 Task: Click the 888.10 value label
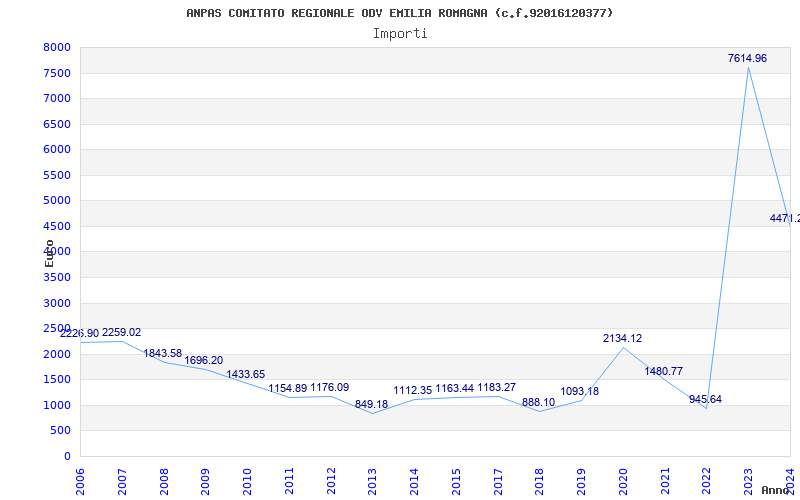(x=538, y=403)
